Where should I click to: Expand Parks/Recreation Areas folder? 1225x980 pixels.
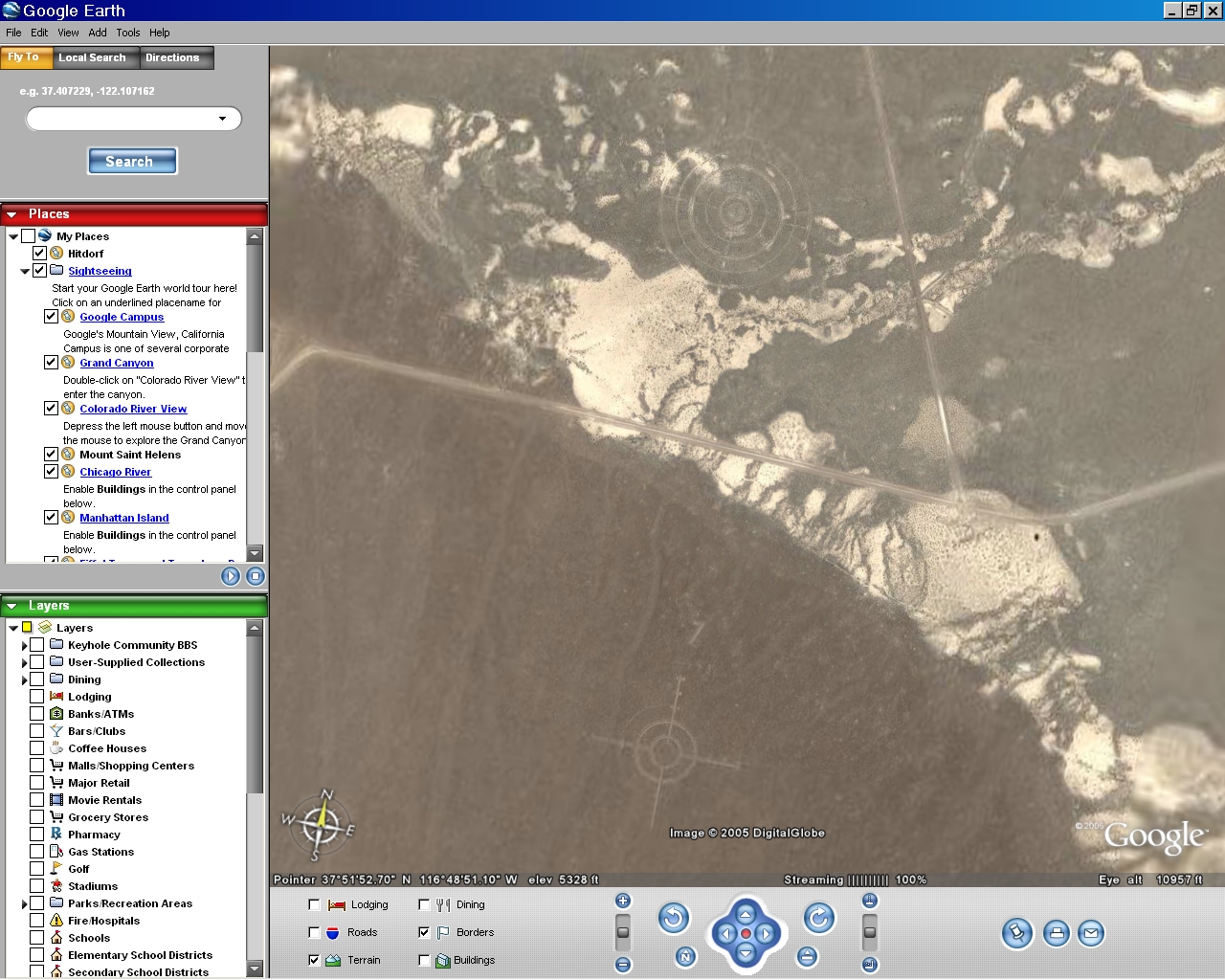[x=25, y=903]
